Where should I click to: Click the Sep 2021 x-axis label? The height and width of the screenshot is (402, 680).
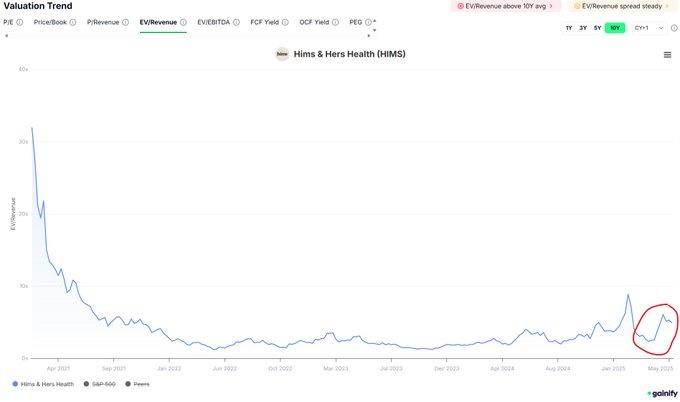pyautogui.click(x=114, y=369)
